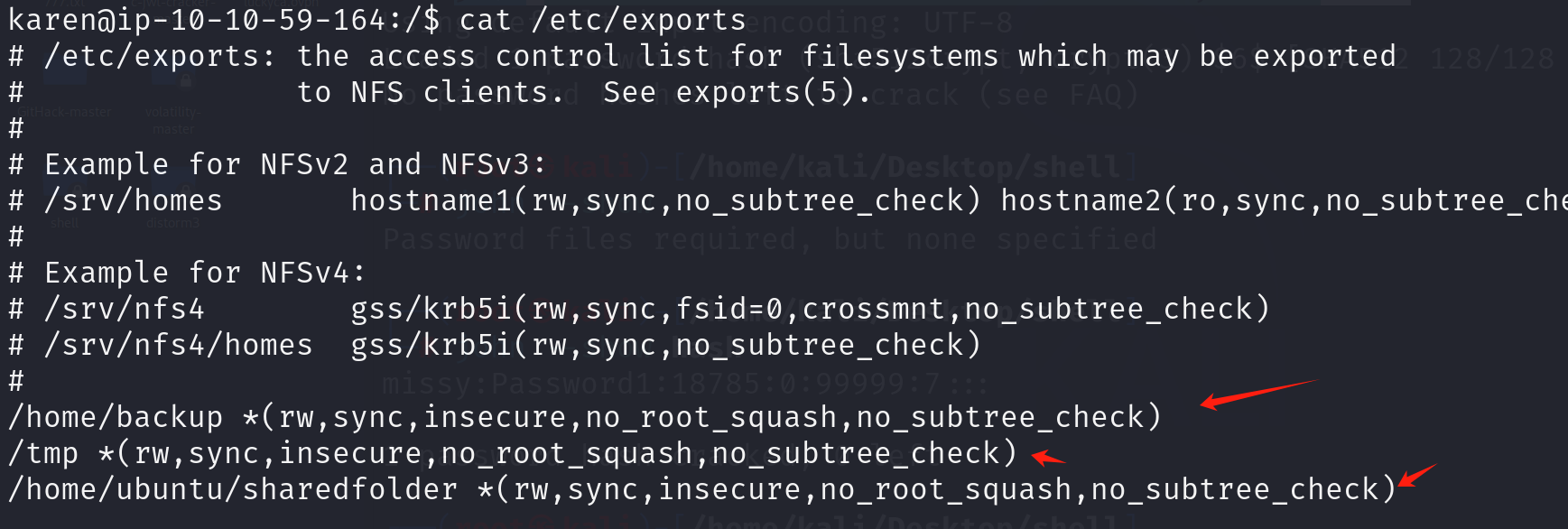Screen dimensions: 1568x529
Task: Click the /srv/nfs4/homes example path
Action: point(179,345)
